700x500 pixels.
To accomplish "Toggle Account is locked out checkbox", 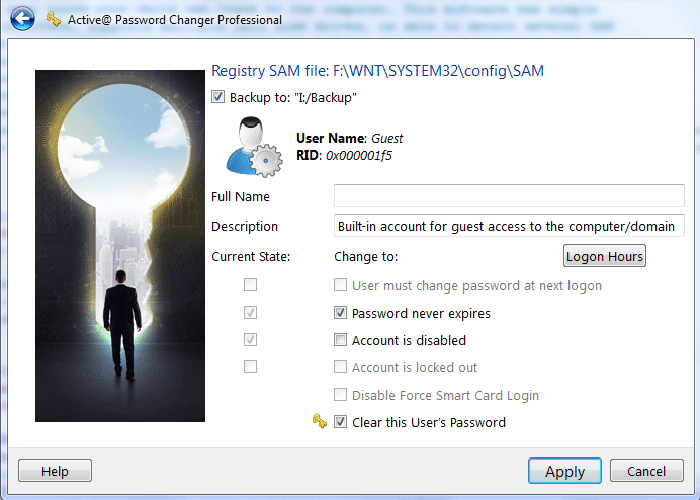I will [340, 367].
